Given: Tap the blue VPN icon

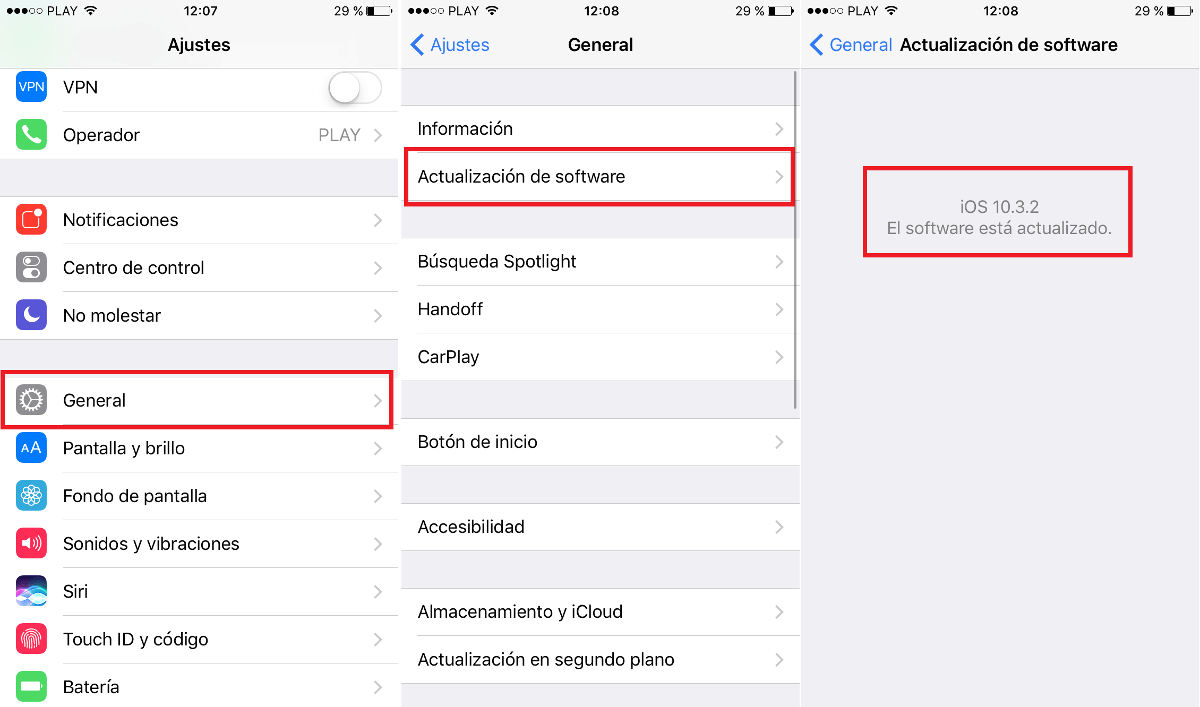Looking at the screenshot, I should pos(32,87).
